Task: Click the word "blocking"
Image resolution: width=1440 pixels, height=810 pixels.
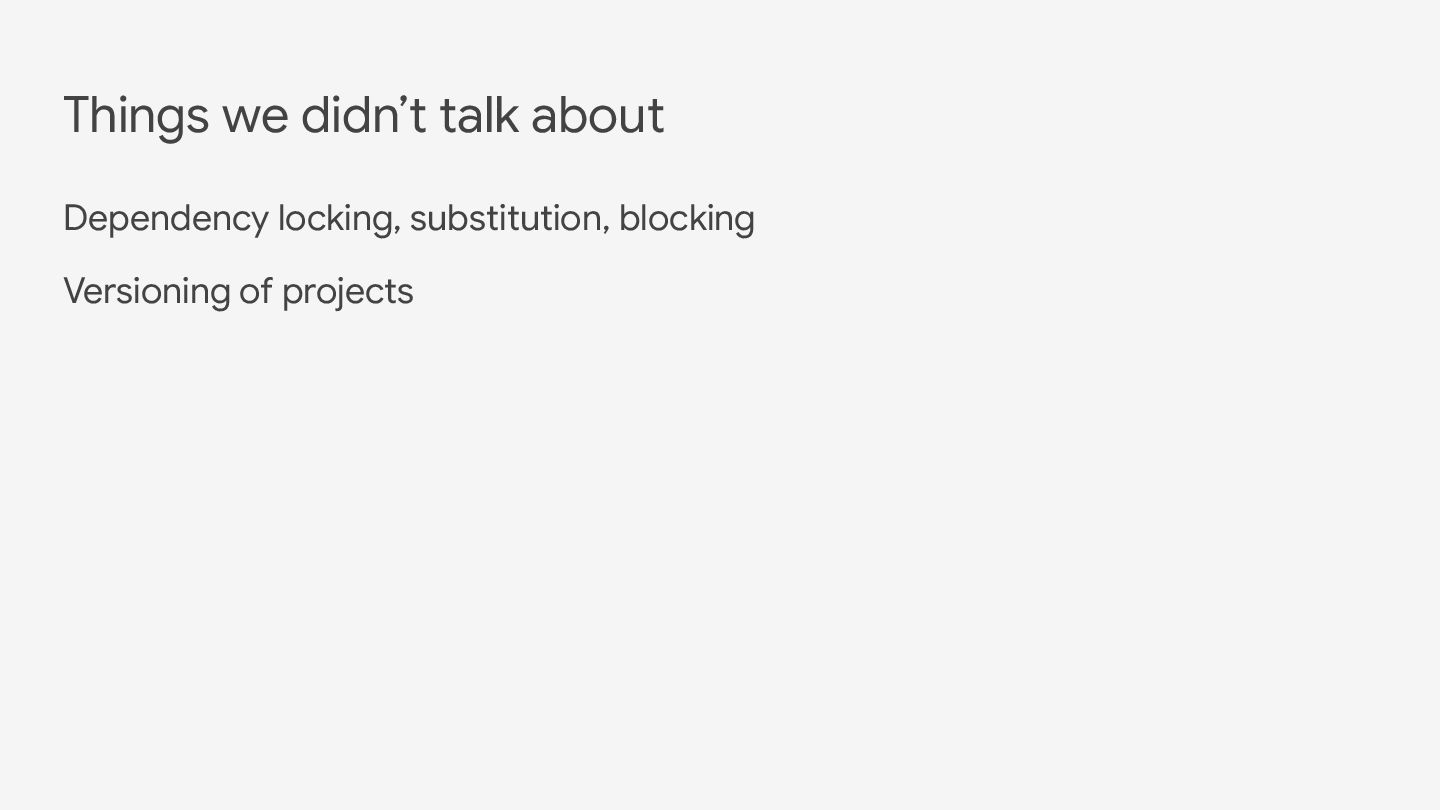Action: [x=687, y=220]
